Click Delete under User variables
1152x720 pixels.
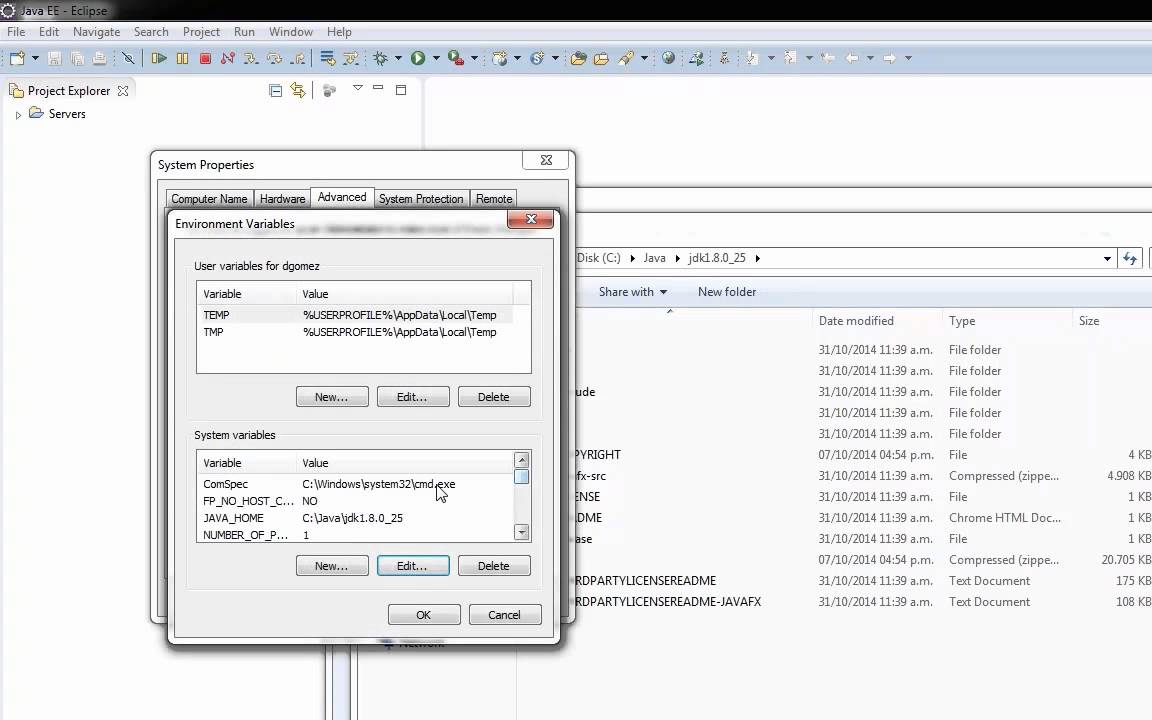click(x=494, y=397)
